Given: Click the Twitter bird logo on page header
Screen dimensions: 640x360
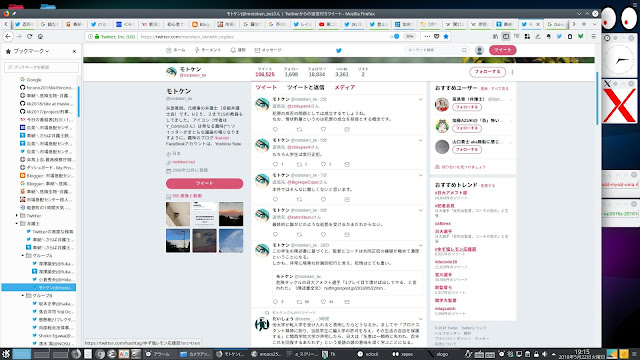Looking at the screenshot, I should coord(338,50).
